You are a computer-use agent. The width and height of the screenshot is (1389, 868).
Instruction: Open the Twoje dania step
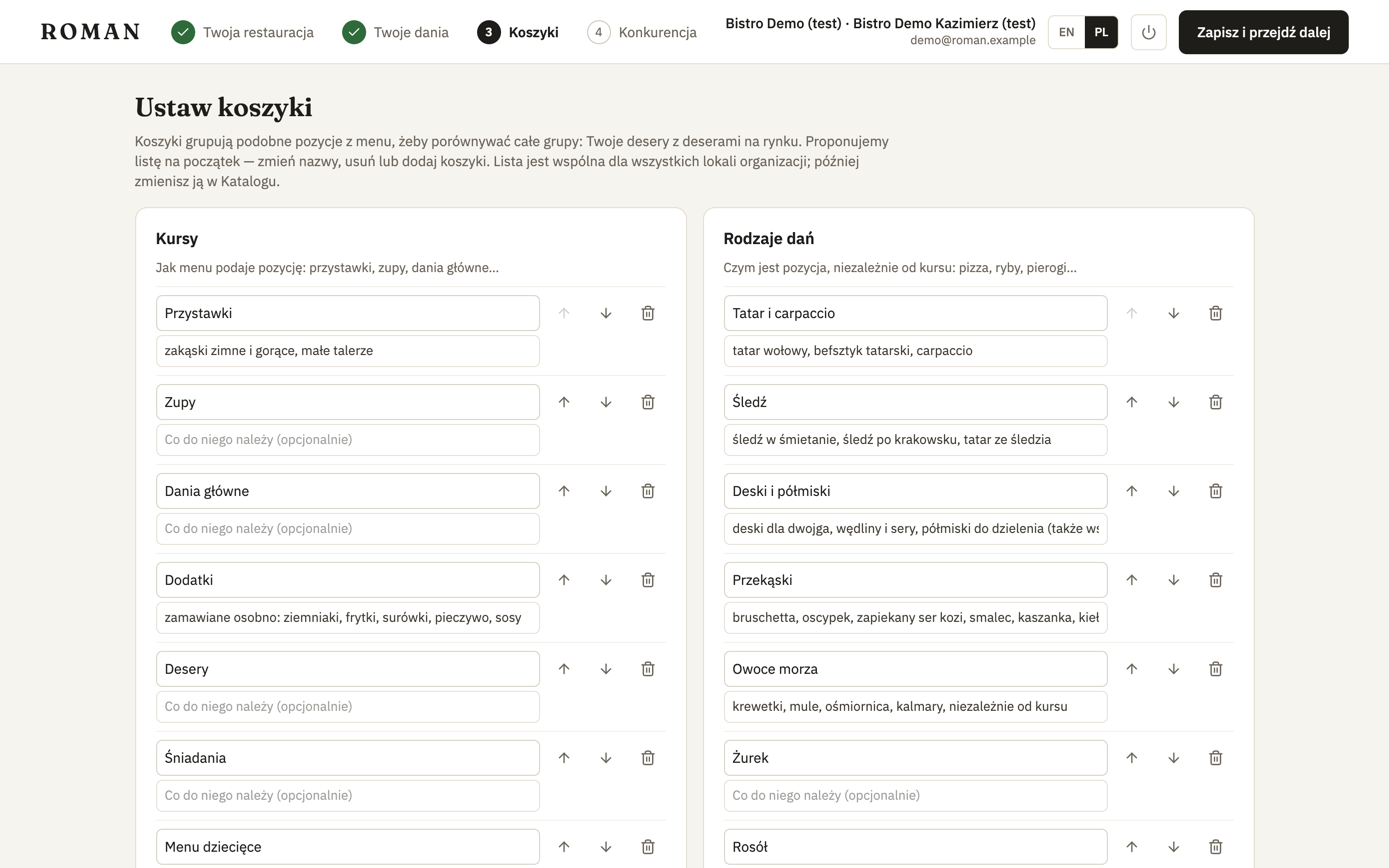(x=395, y=32)
